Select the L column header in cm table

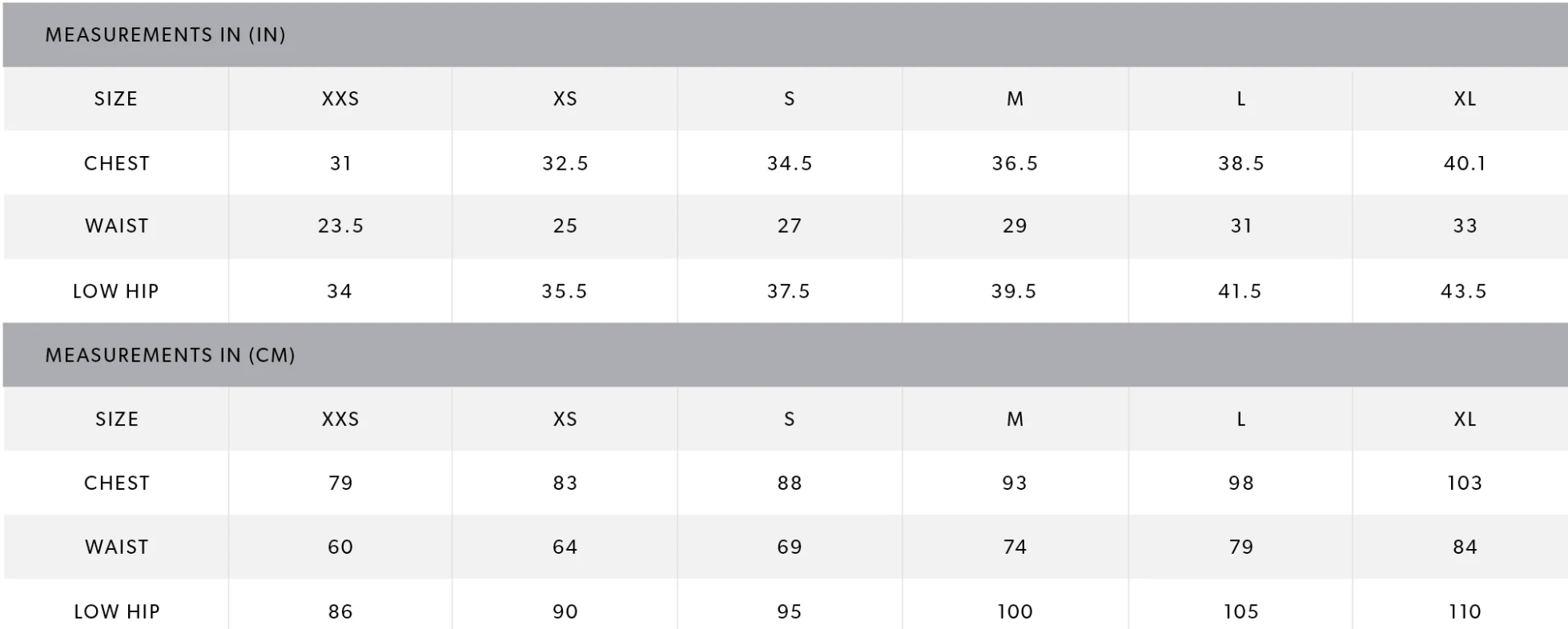click(x=1240, y=419)
